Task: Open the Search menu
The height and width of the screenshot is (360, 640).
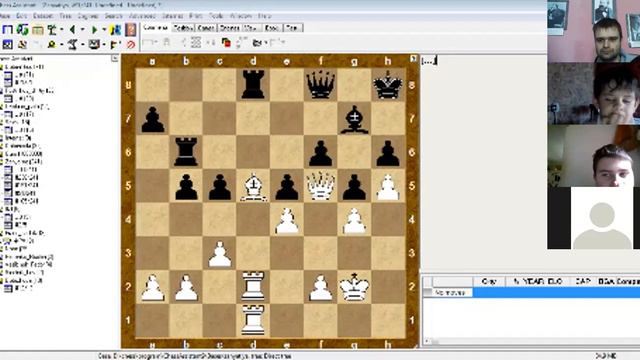Action: [113, 16]
